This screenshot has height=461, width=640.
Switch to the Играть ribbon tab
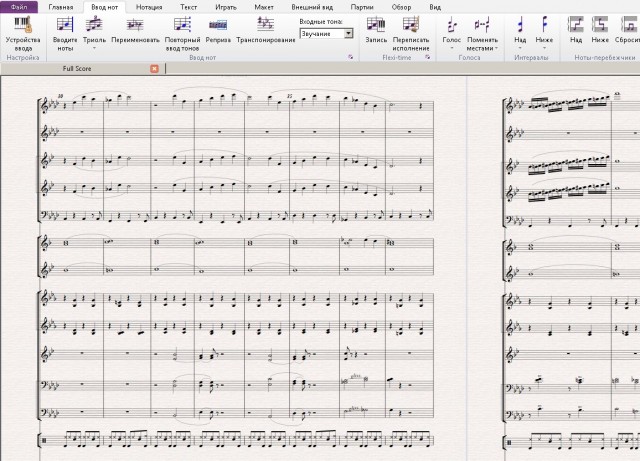tap(226, 7)
